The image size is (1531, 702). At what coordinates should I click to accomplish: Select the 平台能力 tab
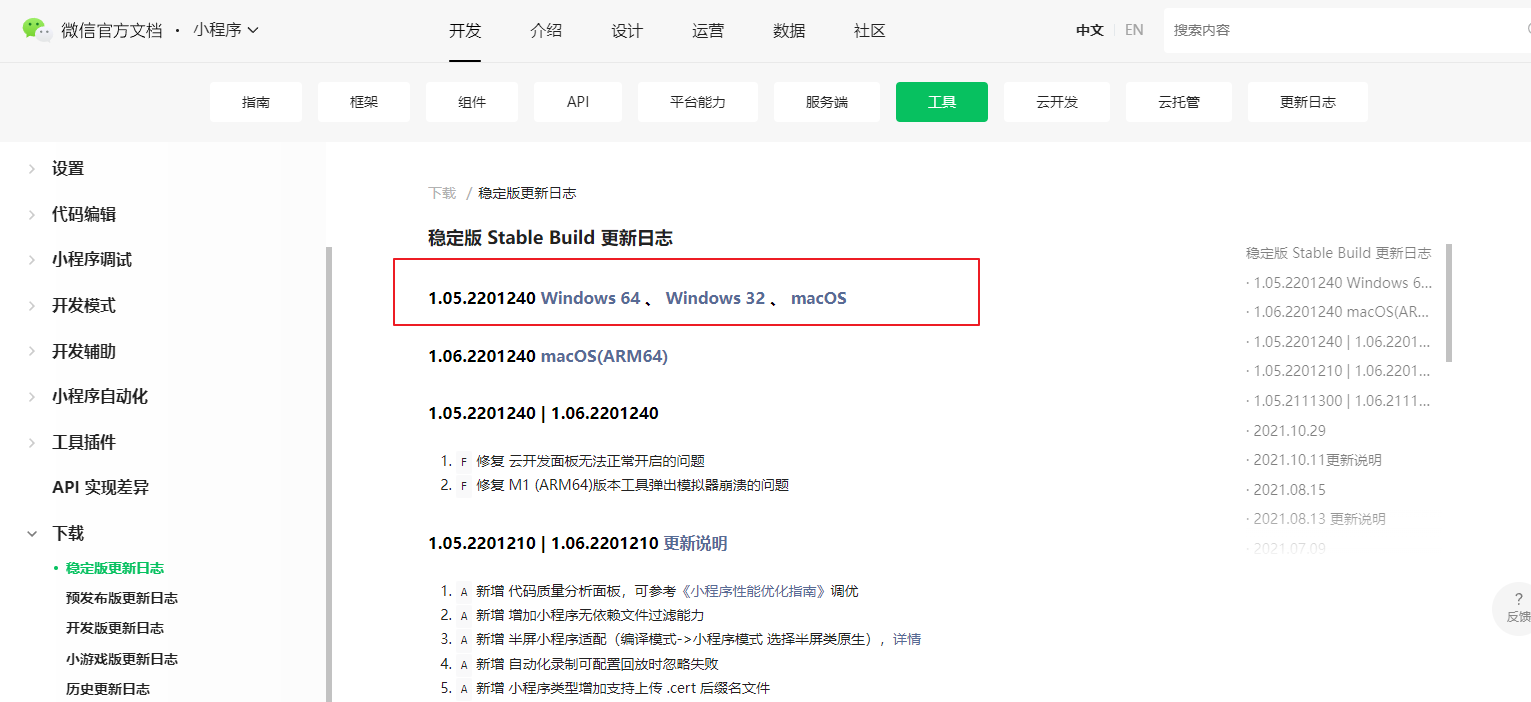[698, 102]
